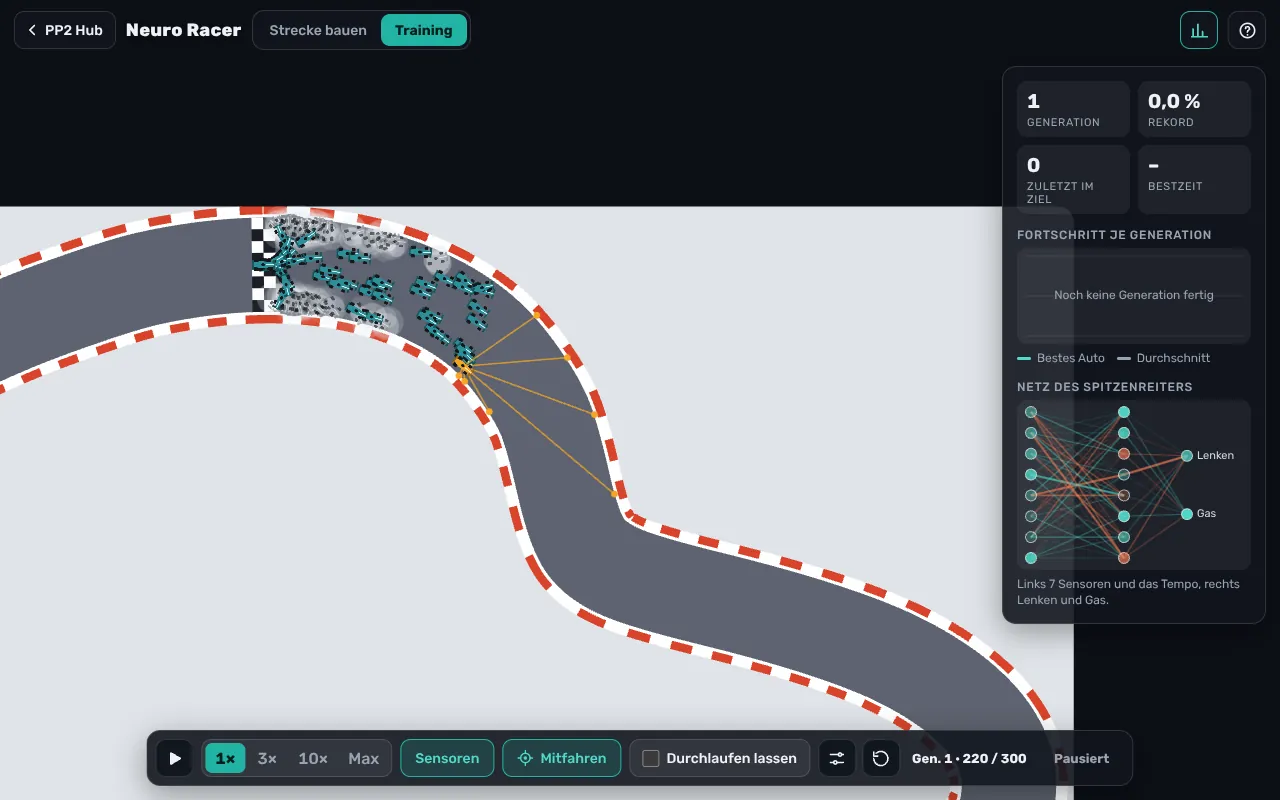Click the highlighted leading car with sensors
Image resolution: width=1280 pixels, height=800 pixels.
coord(464,367)
